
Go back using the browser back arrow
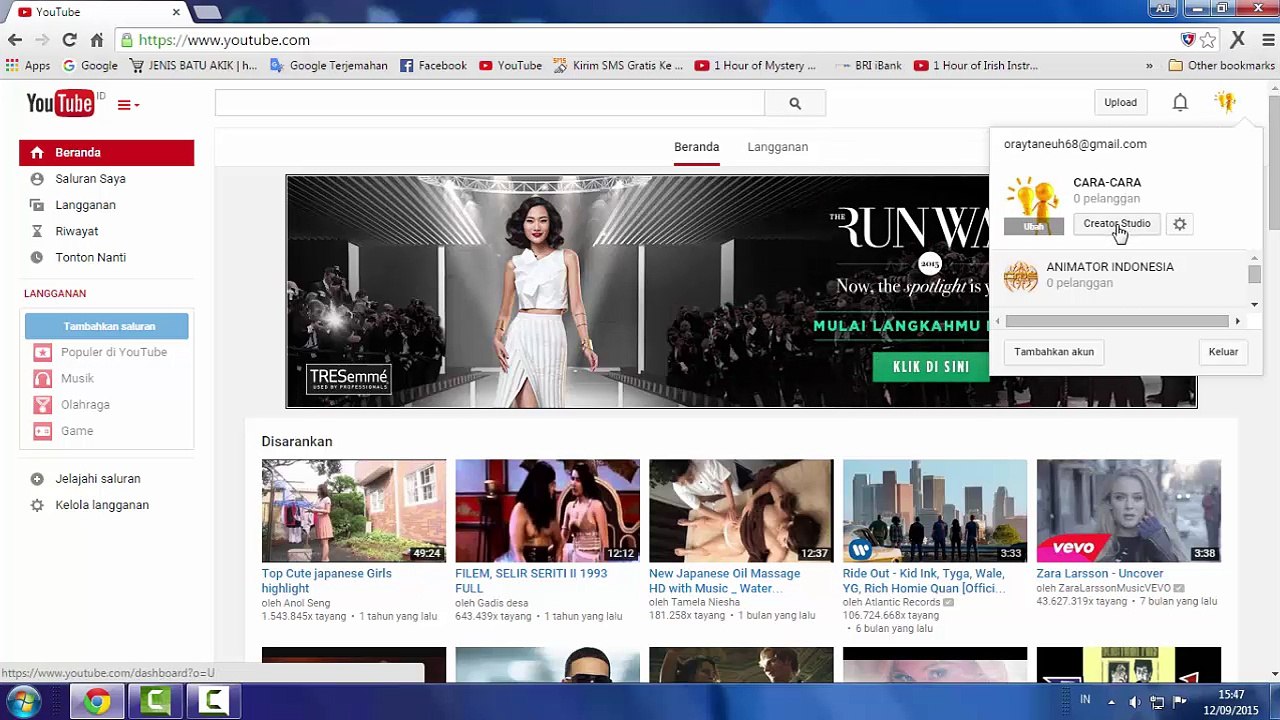tap(15, 40)
